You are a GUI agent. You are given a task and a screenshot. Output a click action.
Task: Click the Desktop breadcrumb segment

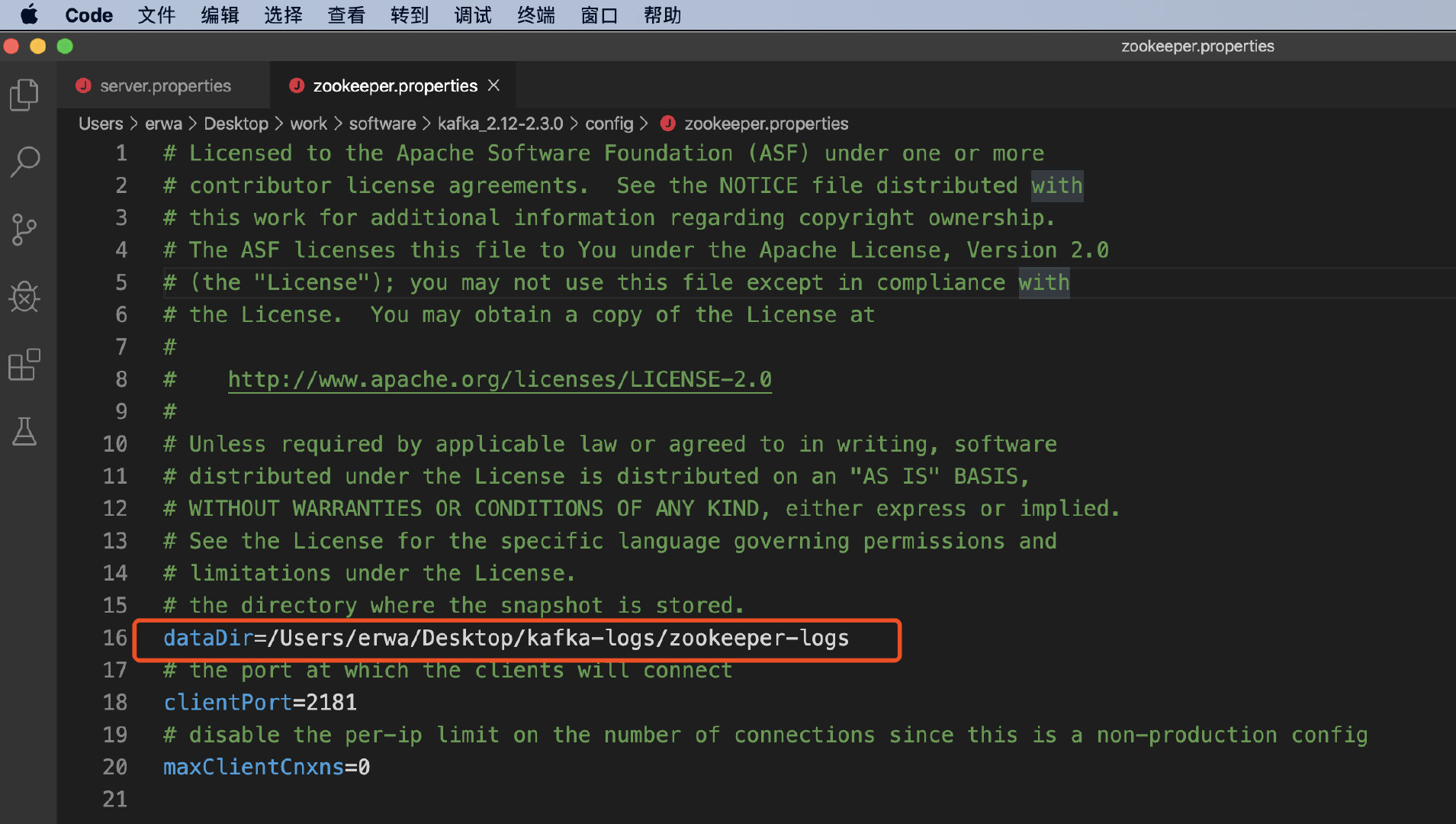[x=236, y=123]
